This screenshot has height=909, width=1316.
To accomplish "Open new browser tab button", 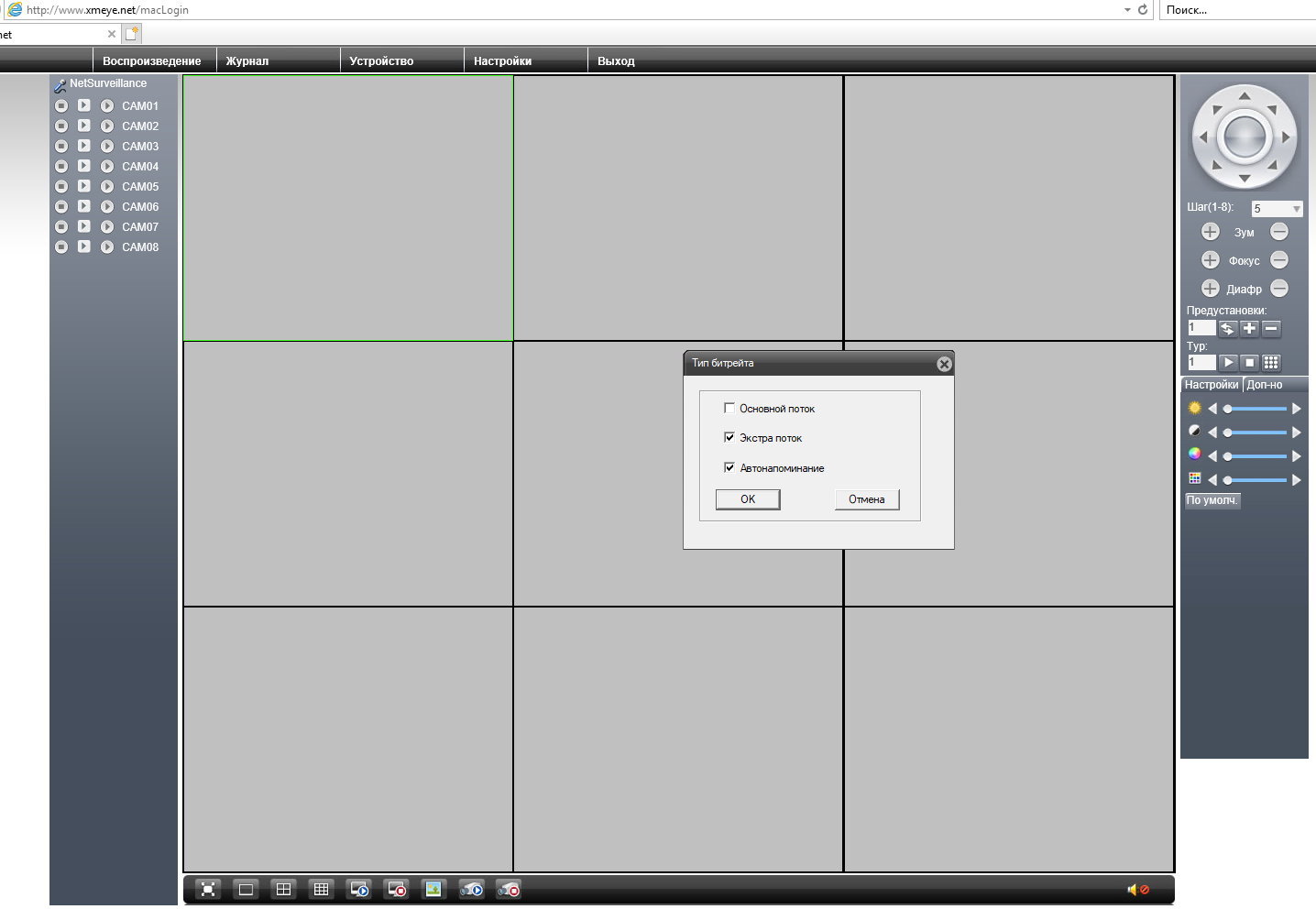I will click(x=132, y=34).
